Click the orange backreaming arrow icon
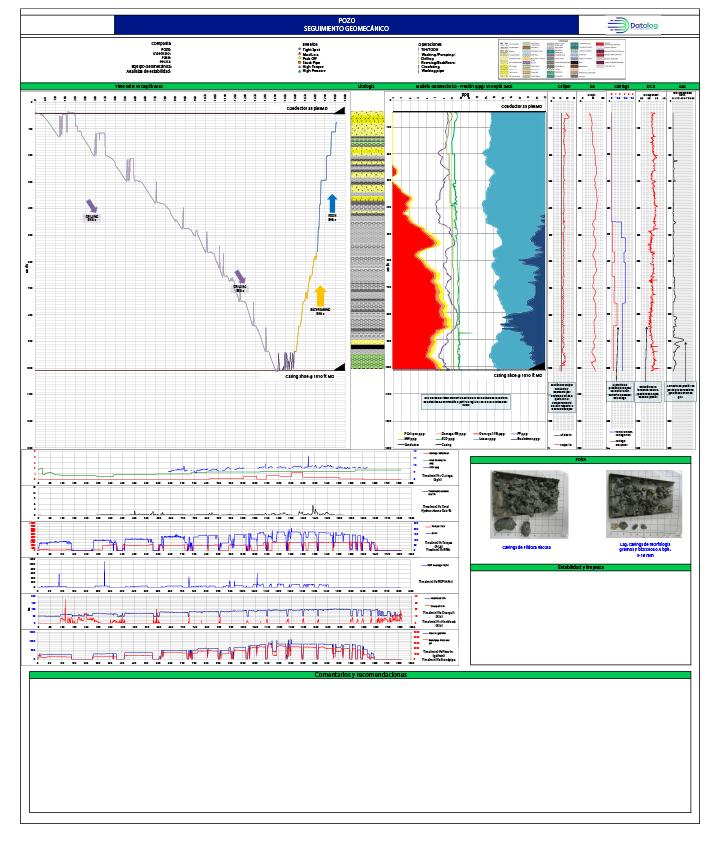The height and width of the screenshot is (850, 720). tap(320, 296)
